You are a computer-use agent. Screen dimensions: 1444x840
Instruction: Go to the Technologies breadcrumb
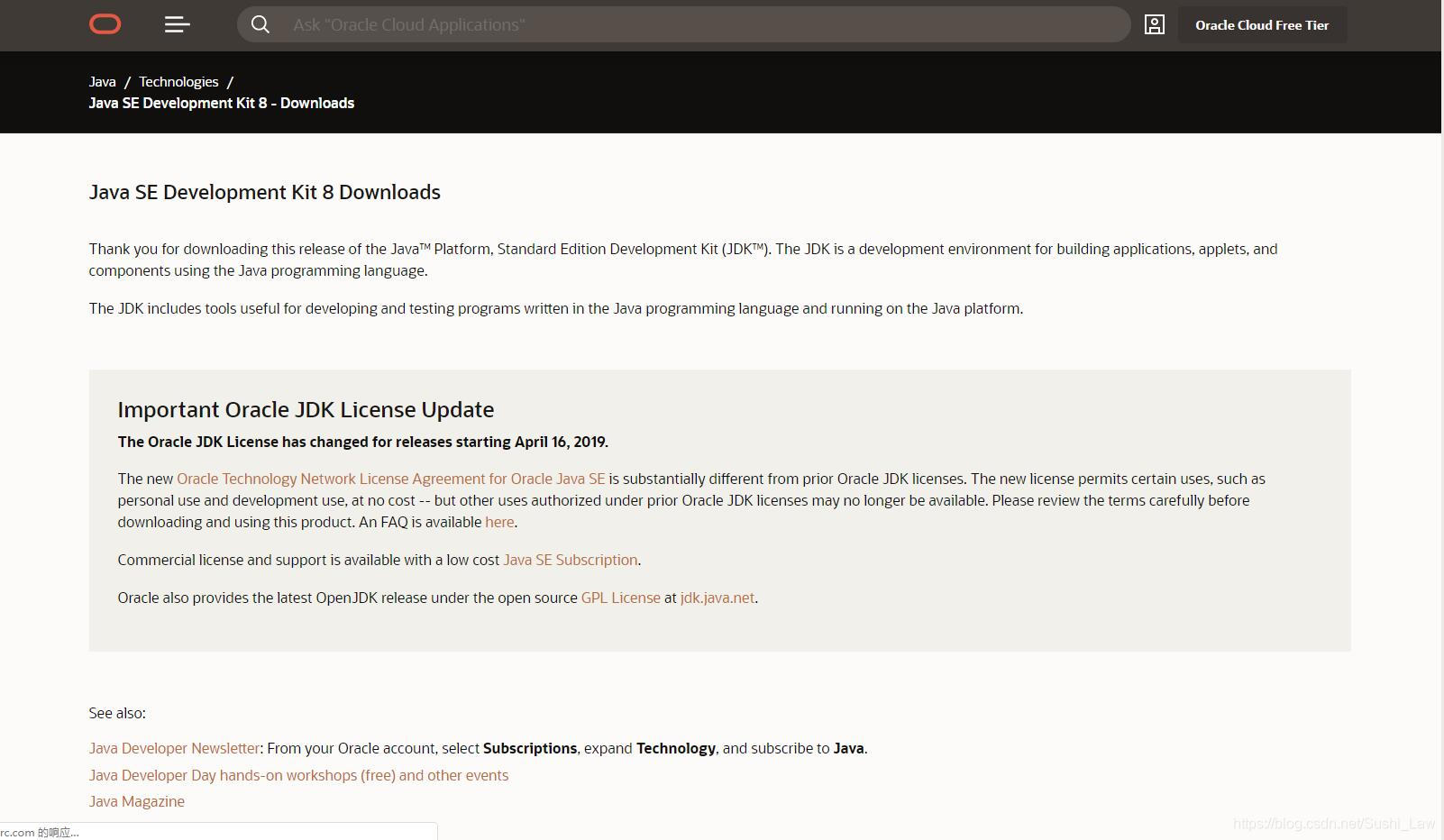tap(178, 81)
